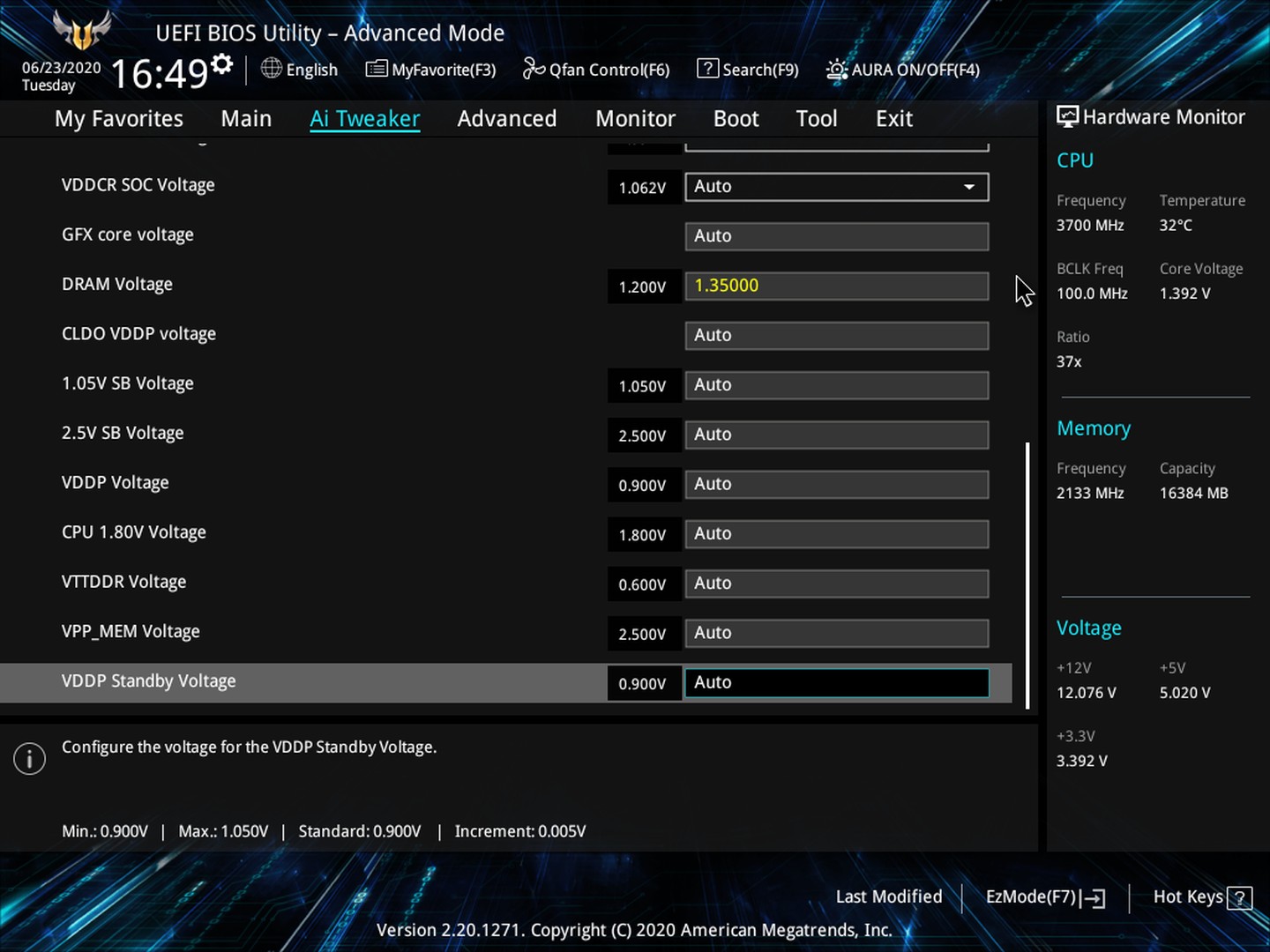The image size is (1270, 952).
Task: Click the settings gear icon beside the clock
Action: point(222,64)
